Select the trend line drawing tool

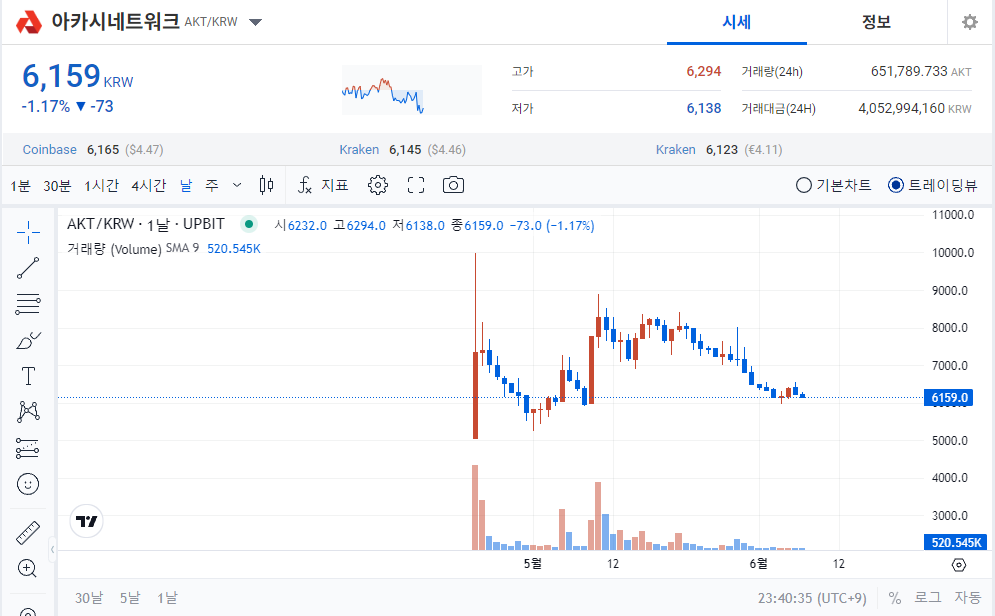[28, 268]
